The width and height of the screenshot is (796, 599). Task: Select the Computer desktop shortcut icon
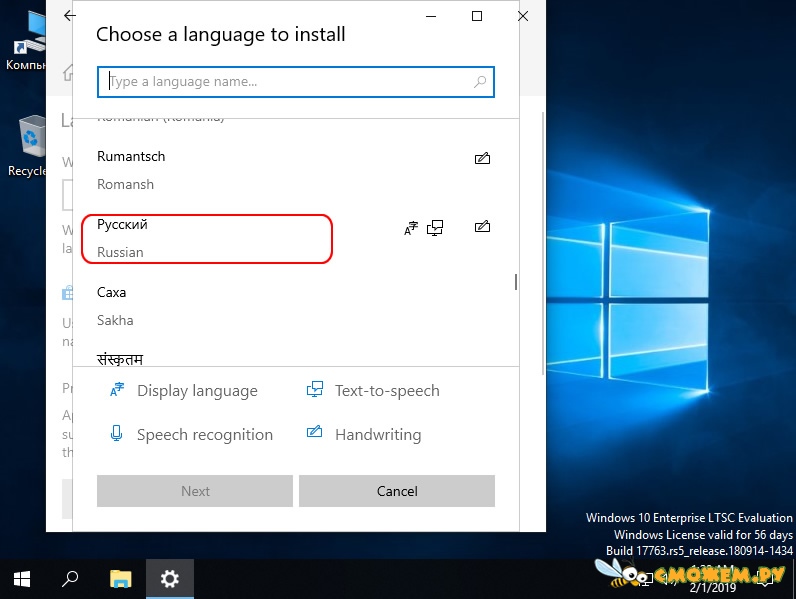(x=28, y=41)
